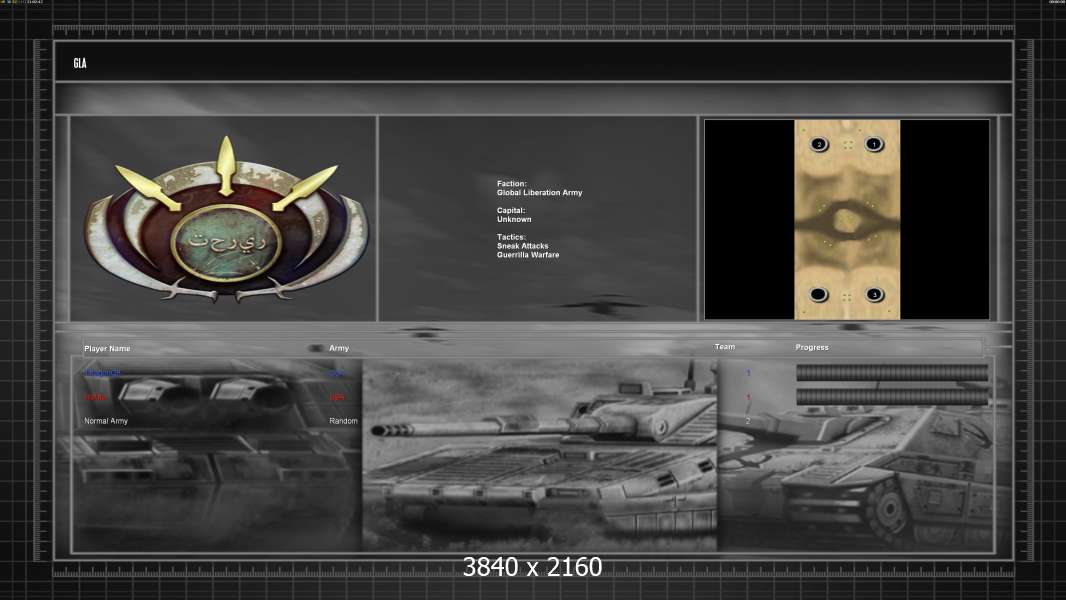The height and width of the screenshot is (600, 1066).
Task: Click team number 2 for Normal Army
Action: coord(748,421)
